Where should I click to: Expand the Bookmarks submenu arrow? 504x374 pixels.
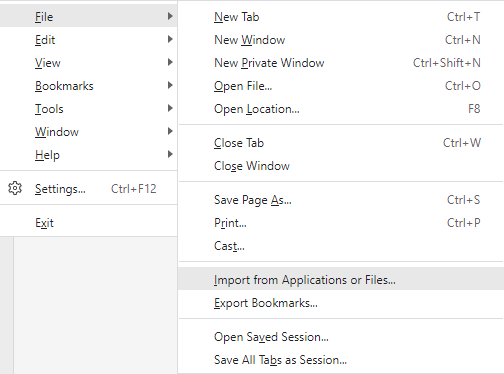[170, 85]
